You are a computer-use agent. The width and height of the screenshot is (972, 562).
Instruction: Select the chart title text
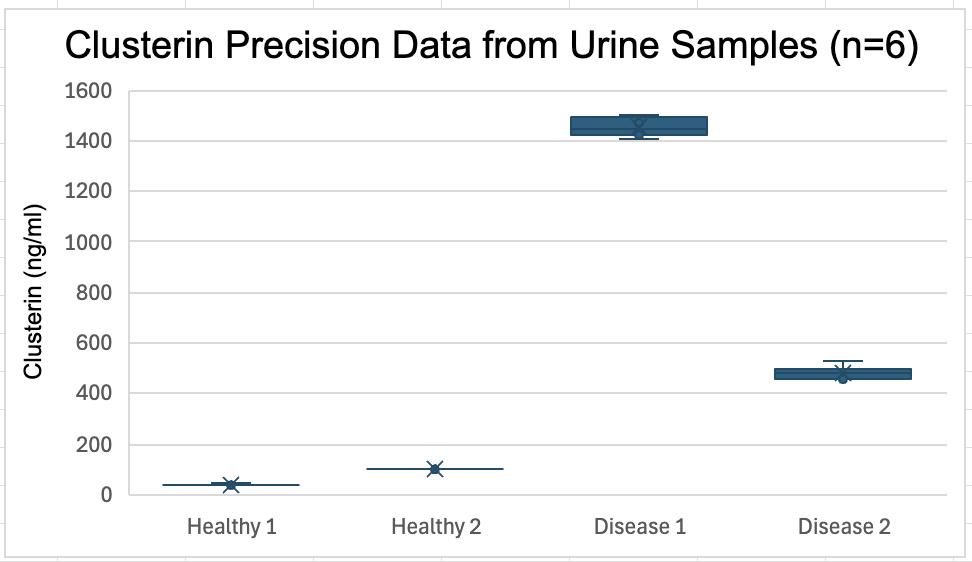point(491,47)
